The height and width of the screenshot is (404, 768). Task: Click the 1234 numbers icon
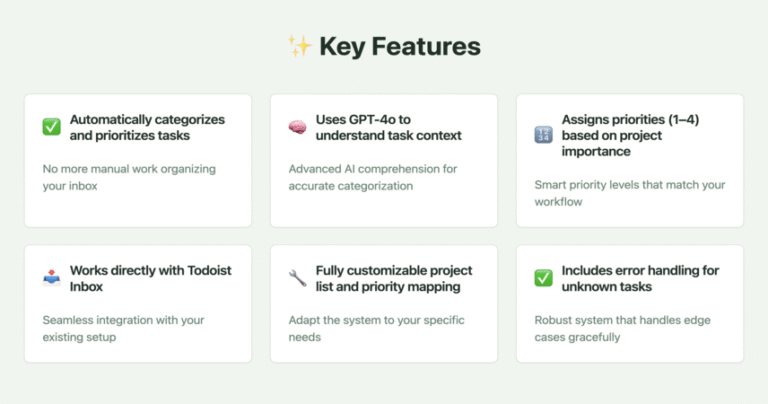[x=543, y=135]
